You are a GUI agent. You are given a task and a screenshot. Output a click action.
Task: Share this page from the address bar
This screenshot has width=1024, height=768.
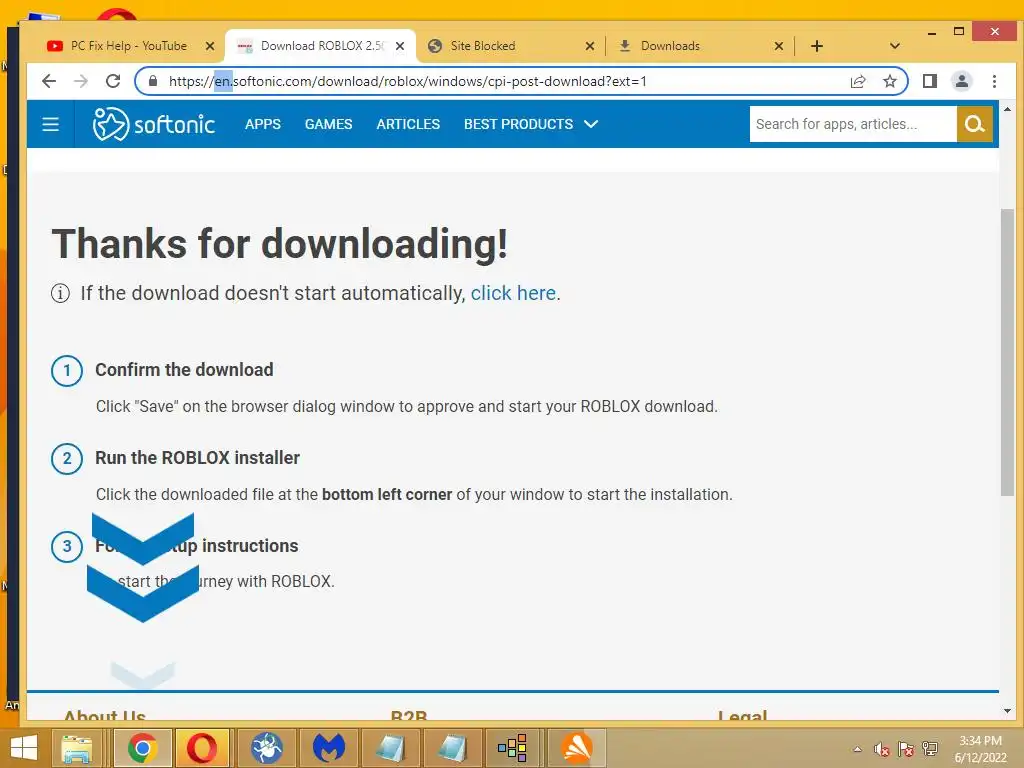point(858,81)
